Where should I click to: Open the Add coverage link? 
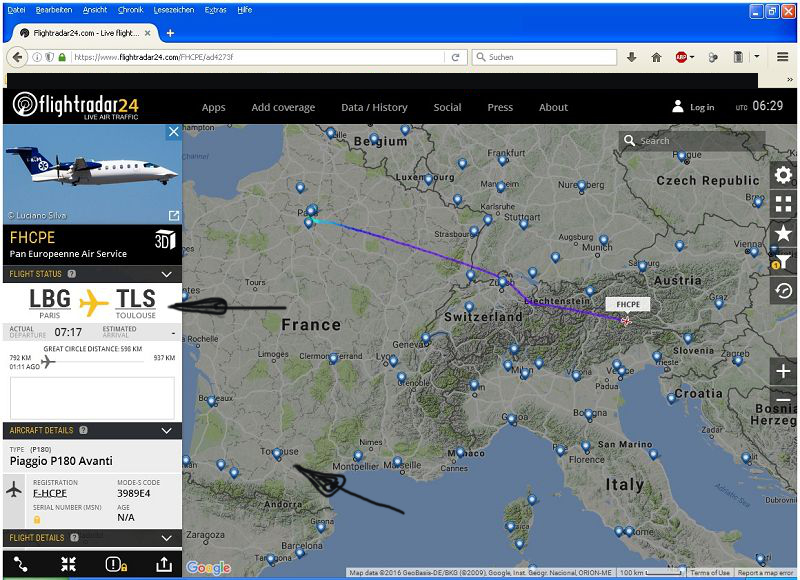283,107
